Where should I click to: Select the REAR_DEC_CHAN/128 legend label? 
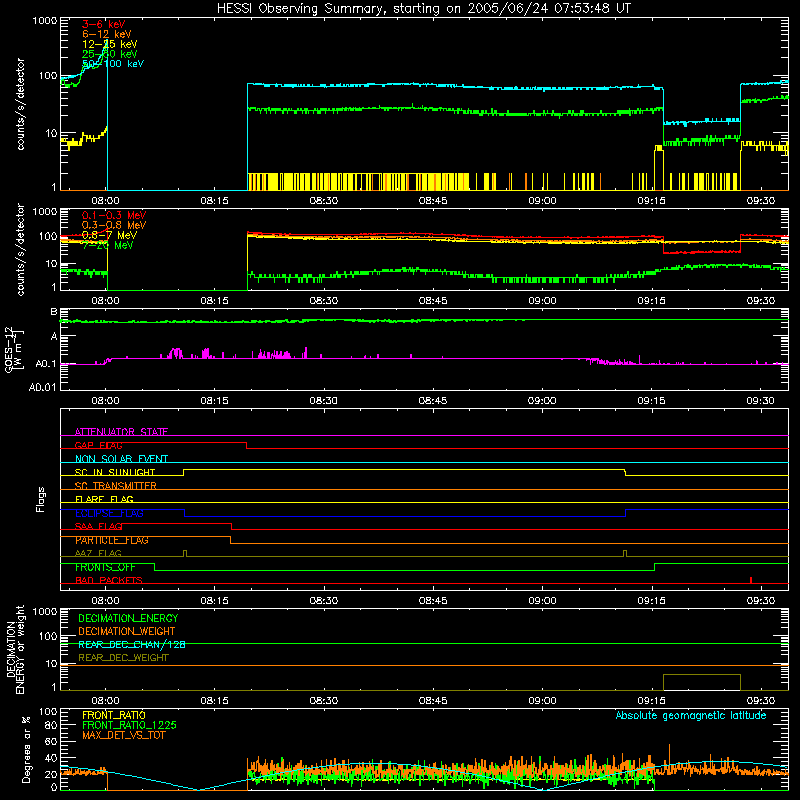(132, 644)
